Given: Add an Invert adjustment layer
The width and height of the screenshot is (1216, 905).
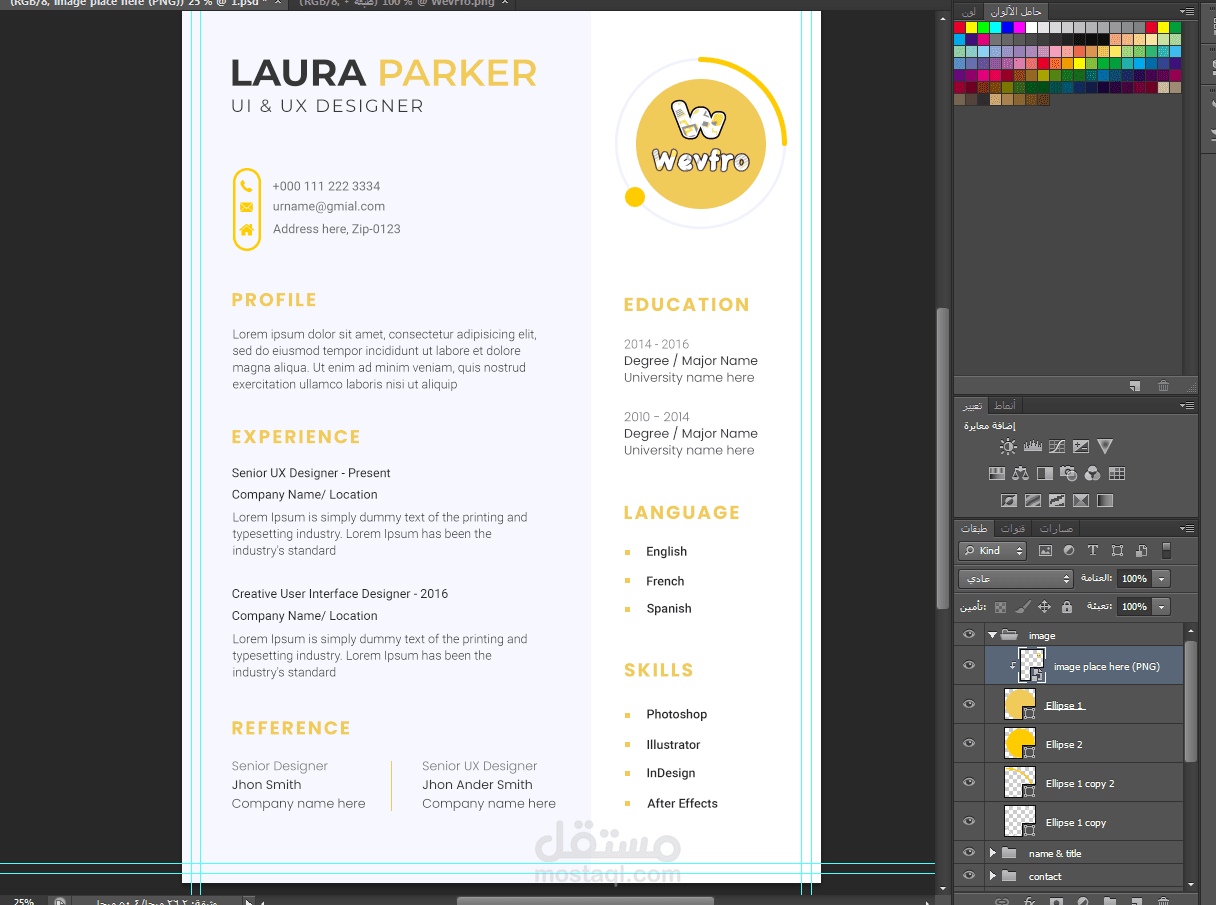Looking at the screenshot, I should 1008,501.
